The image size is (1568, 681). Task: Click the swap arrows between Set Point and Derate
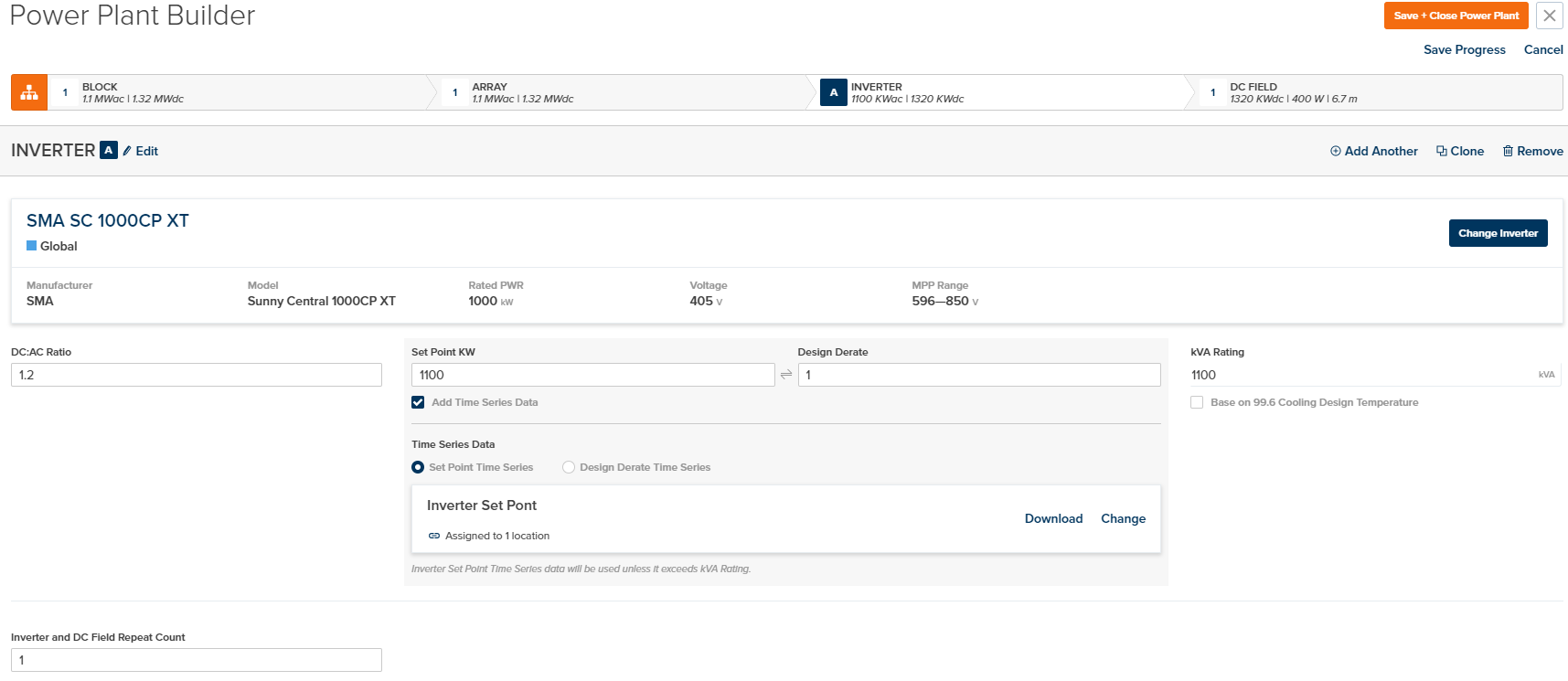(786, 375)
